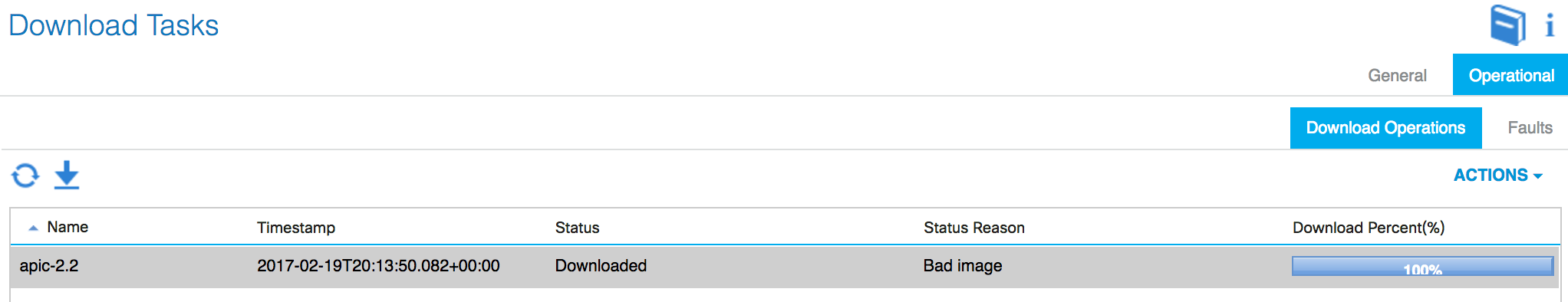Image resolution: width=1568 pixels, height=302 pixels.
Task: Switch to the General tab
Action: tap(1397, 75)
